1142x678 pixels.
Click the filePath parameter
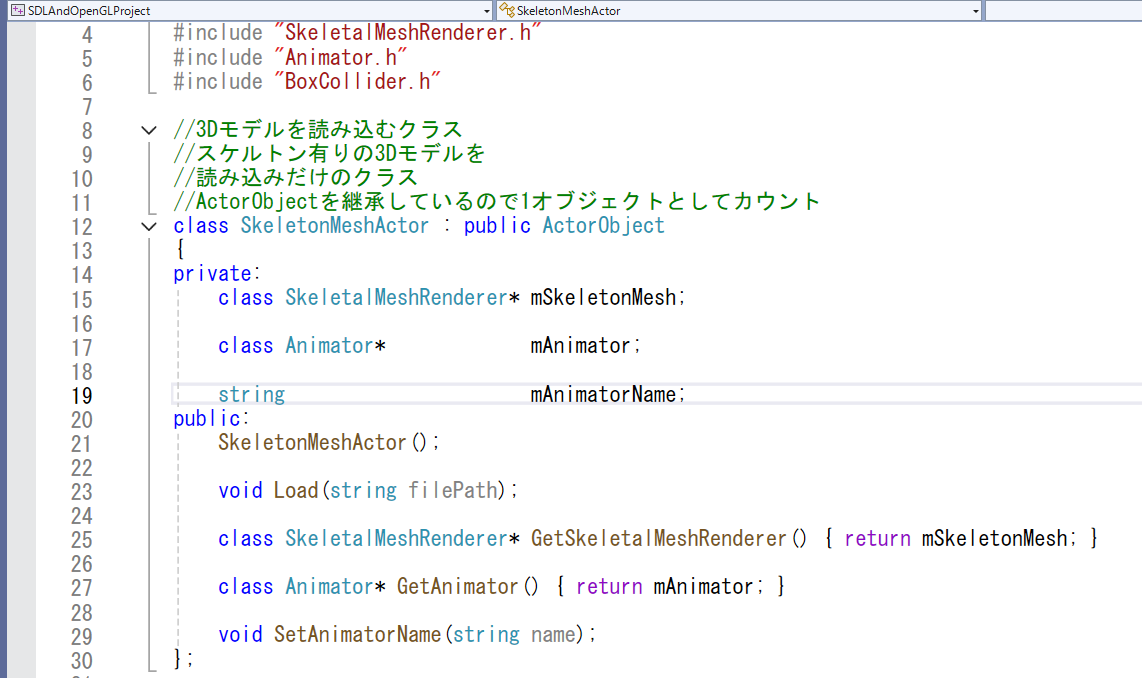point(452,490)
